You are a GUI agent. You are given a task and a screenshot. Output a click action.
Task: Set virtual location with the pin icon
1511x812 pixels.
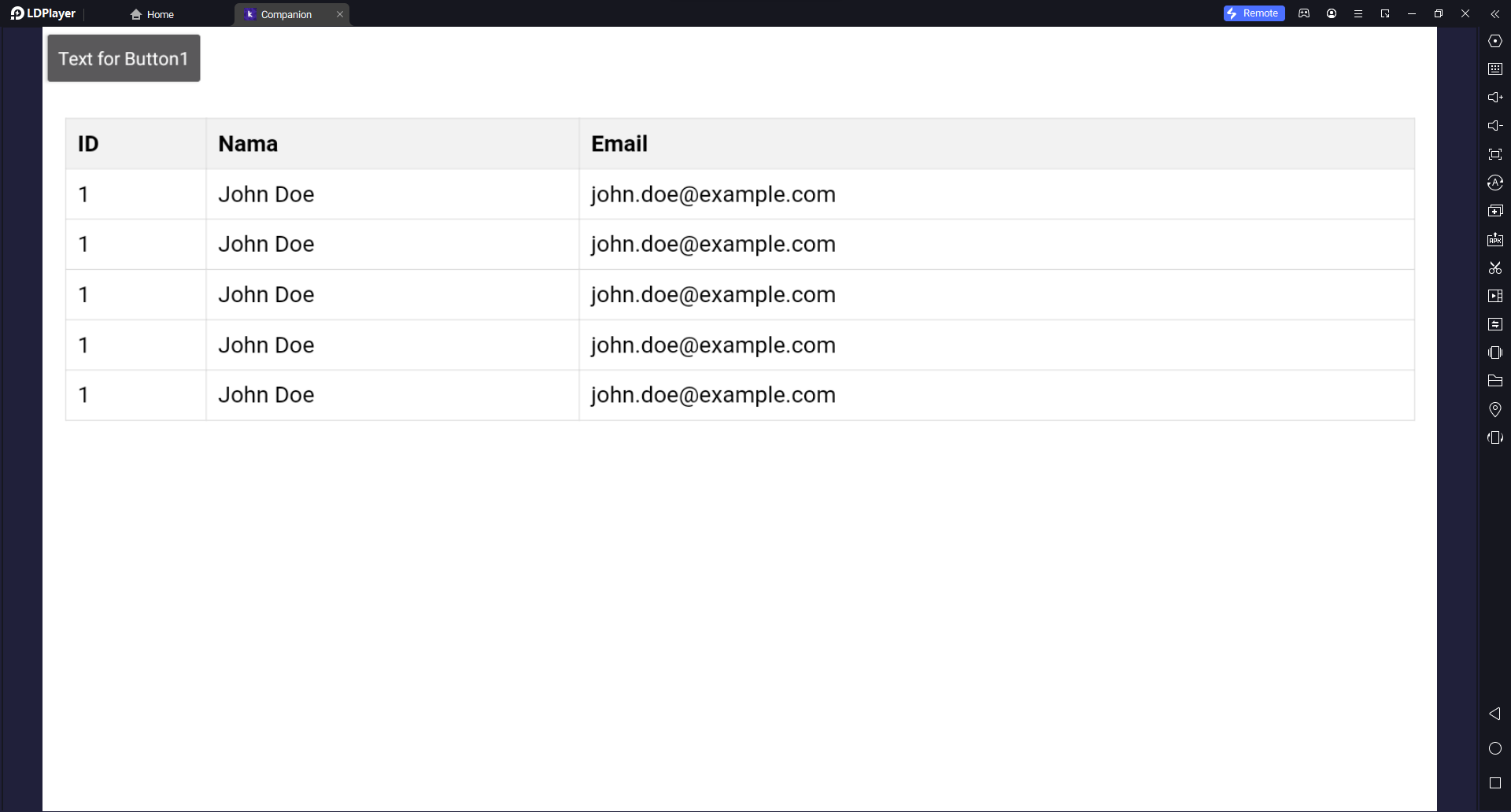tap(1495, 410)
